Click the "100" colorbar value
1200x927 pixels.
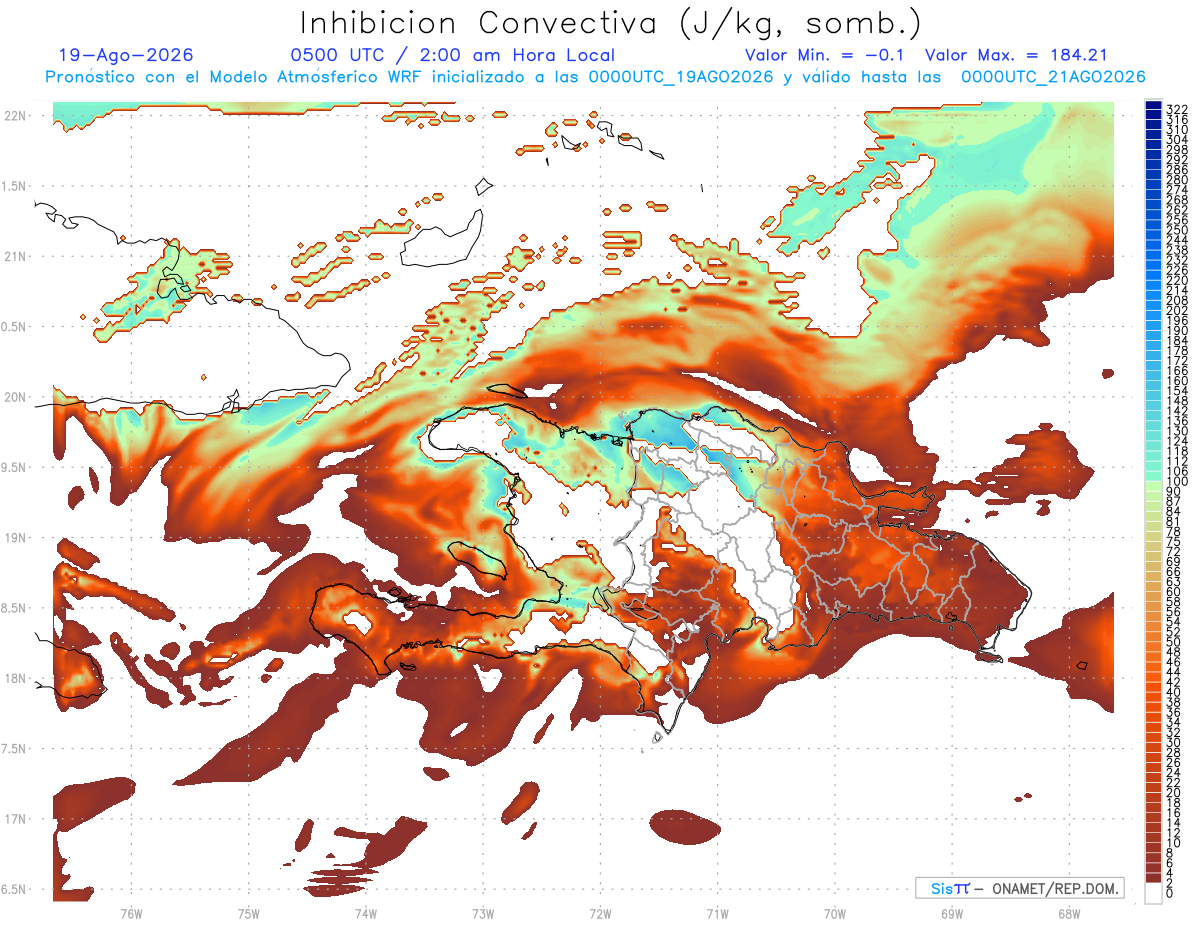[x=1177, y=482]
